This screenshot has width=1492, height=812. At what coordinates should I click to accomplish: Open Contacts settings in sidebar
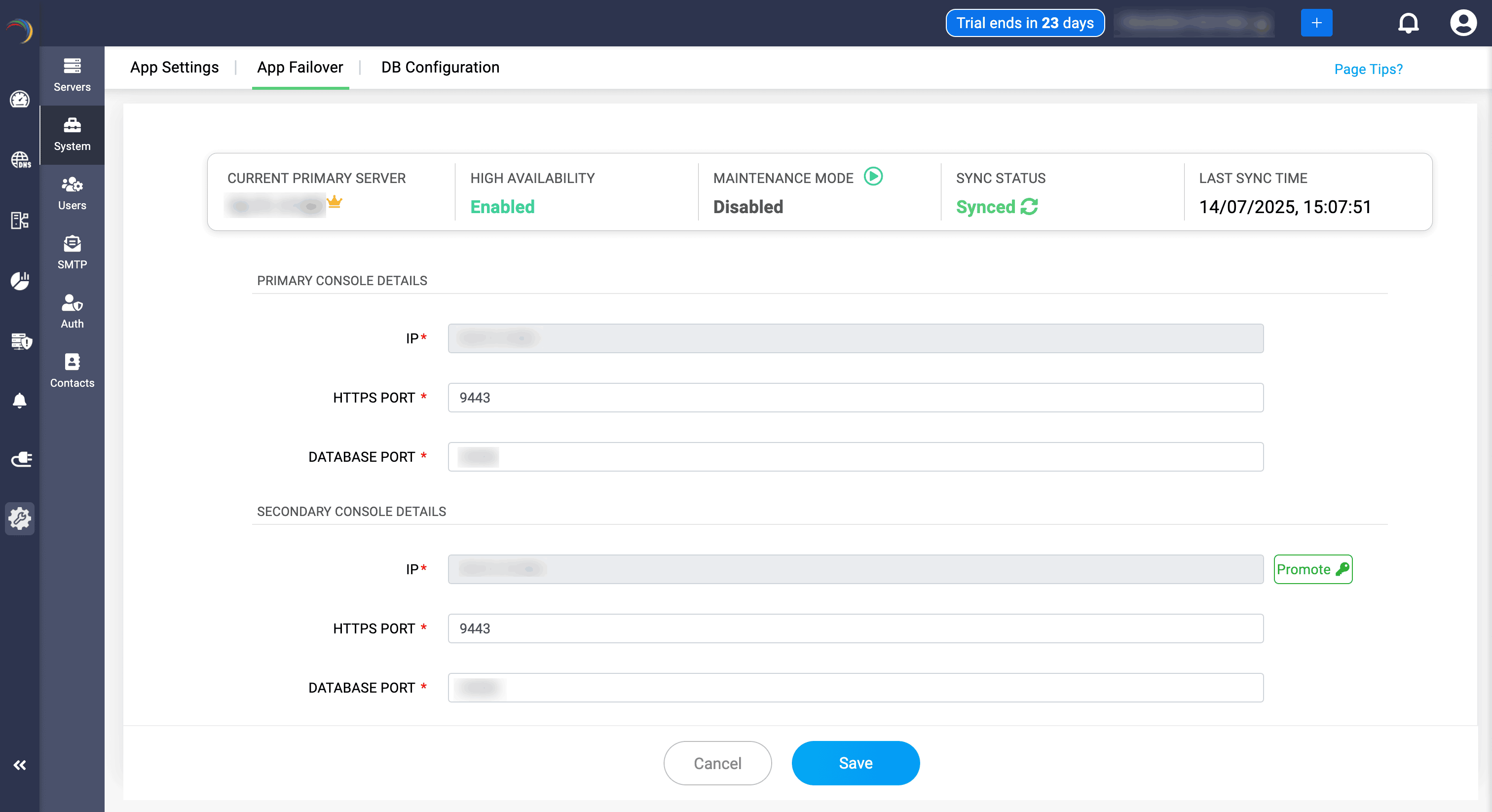pos(72,370)
